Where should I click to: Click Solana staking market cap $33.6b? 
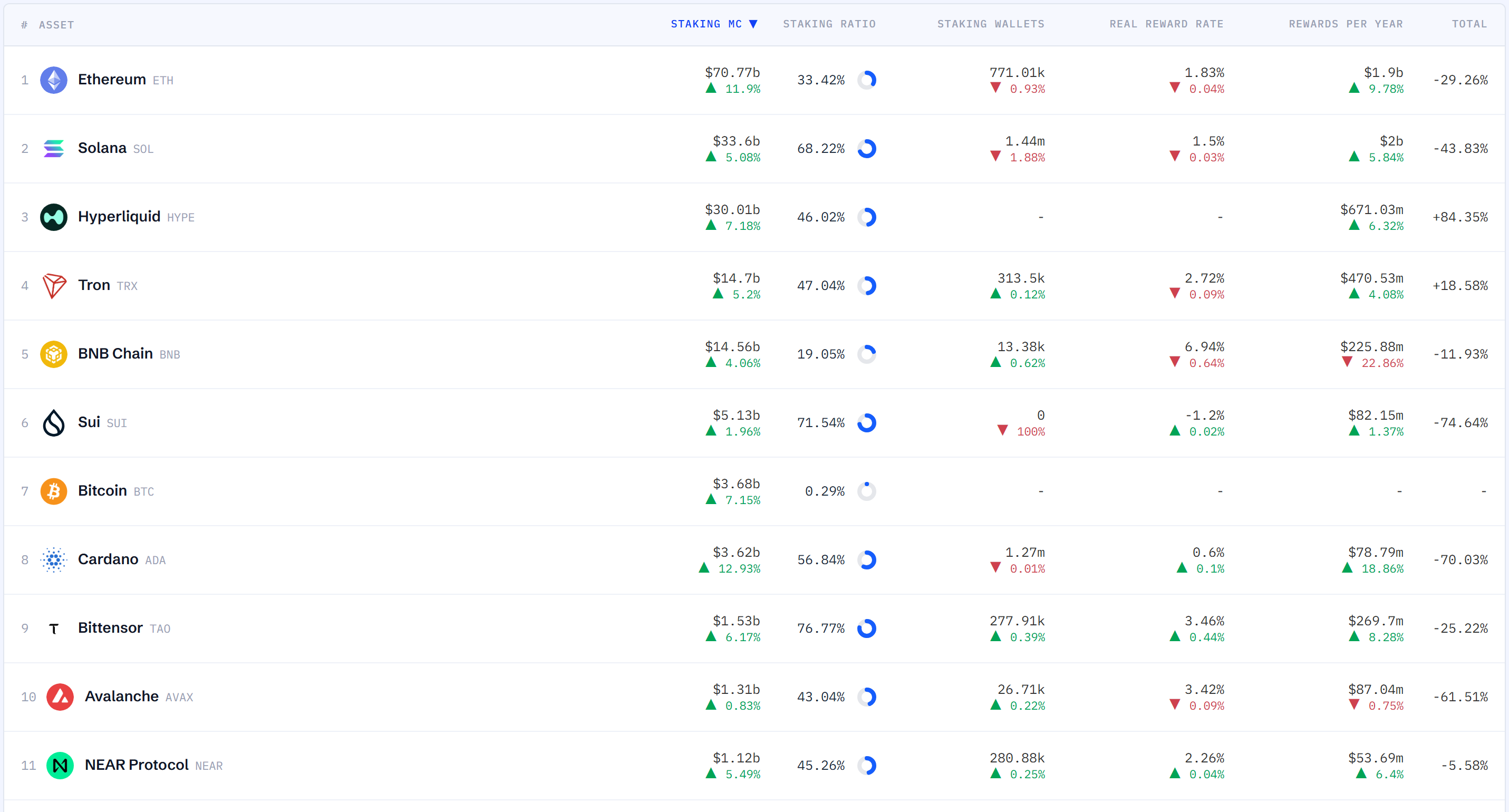tap(737, 141)
